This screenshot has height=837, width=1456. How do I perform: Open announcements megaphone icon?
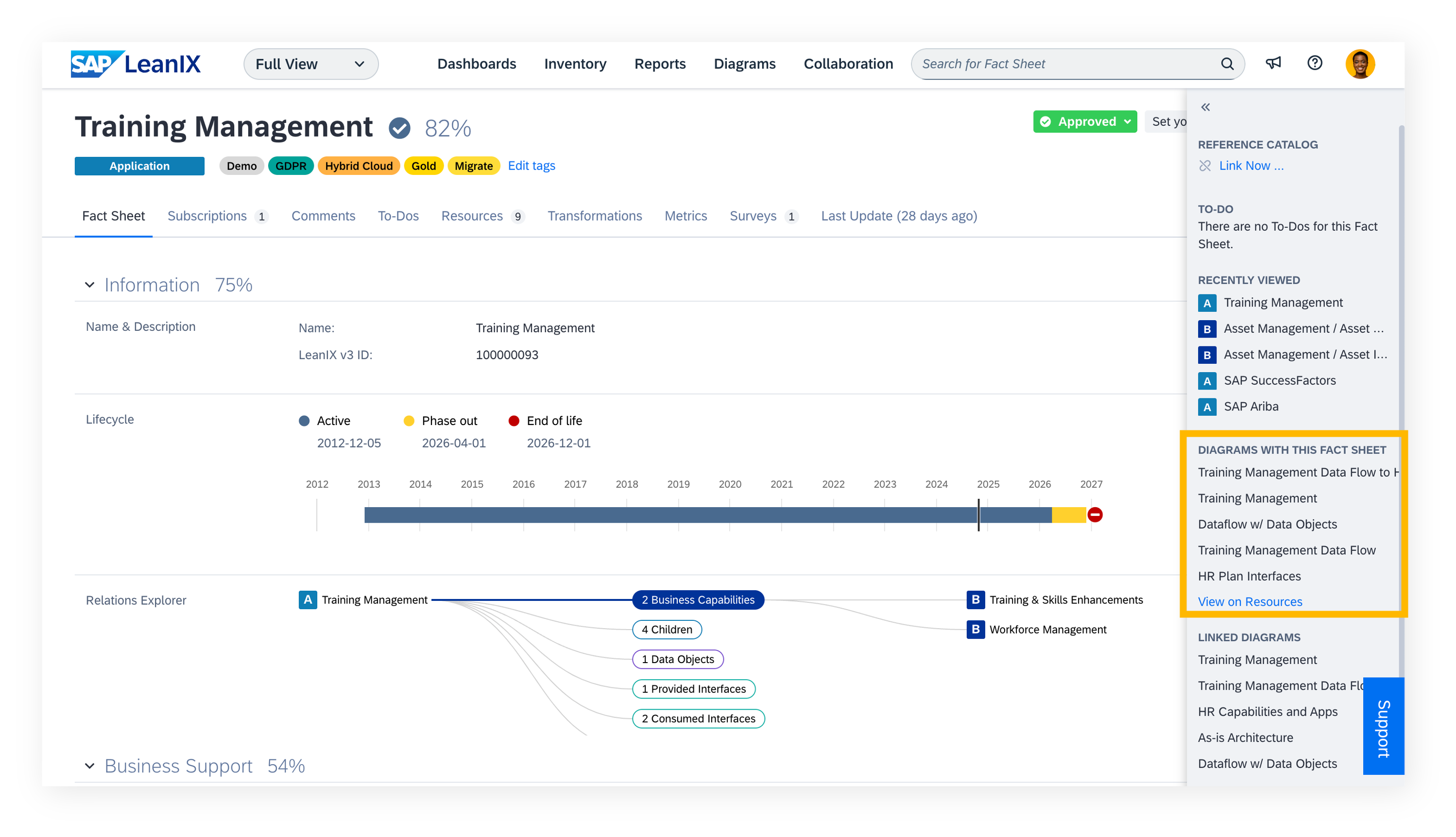[1273, 63]
